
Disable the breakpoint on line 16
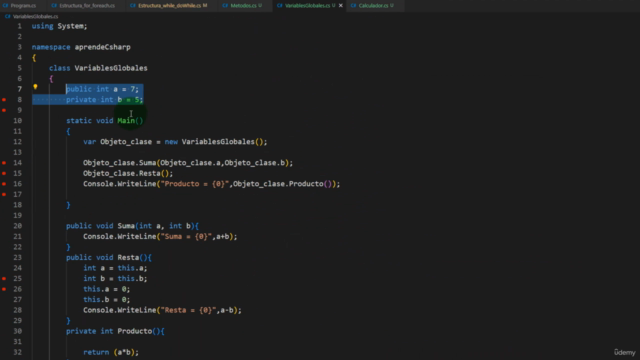tap(4, 184)
